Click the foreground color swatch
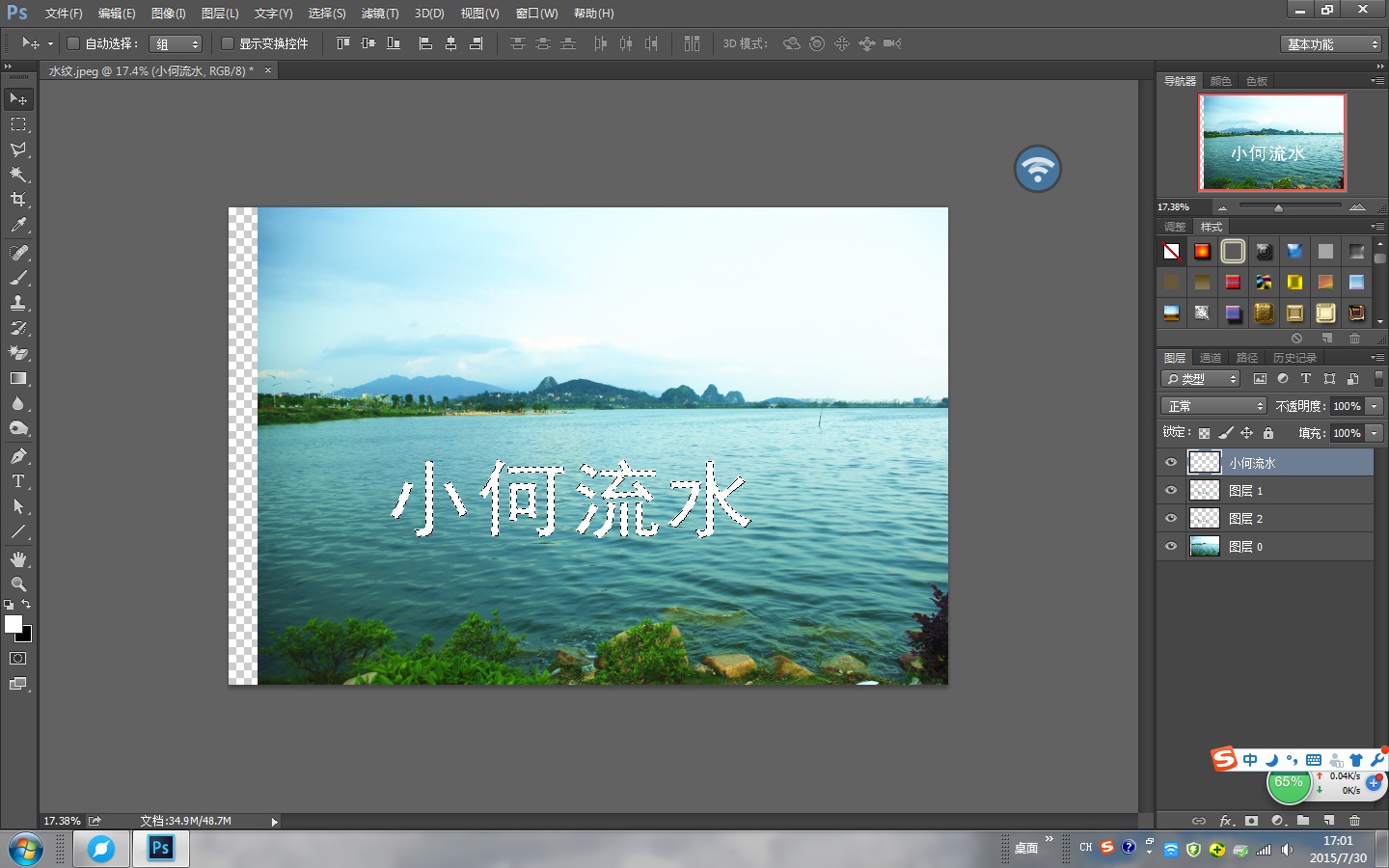1389x868 pixels. click(13, 624)
